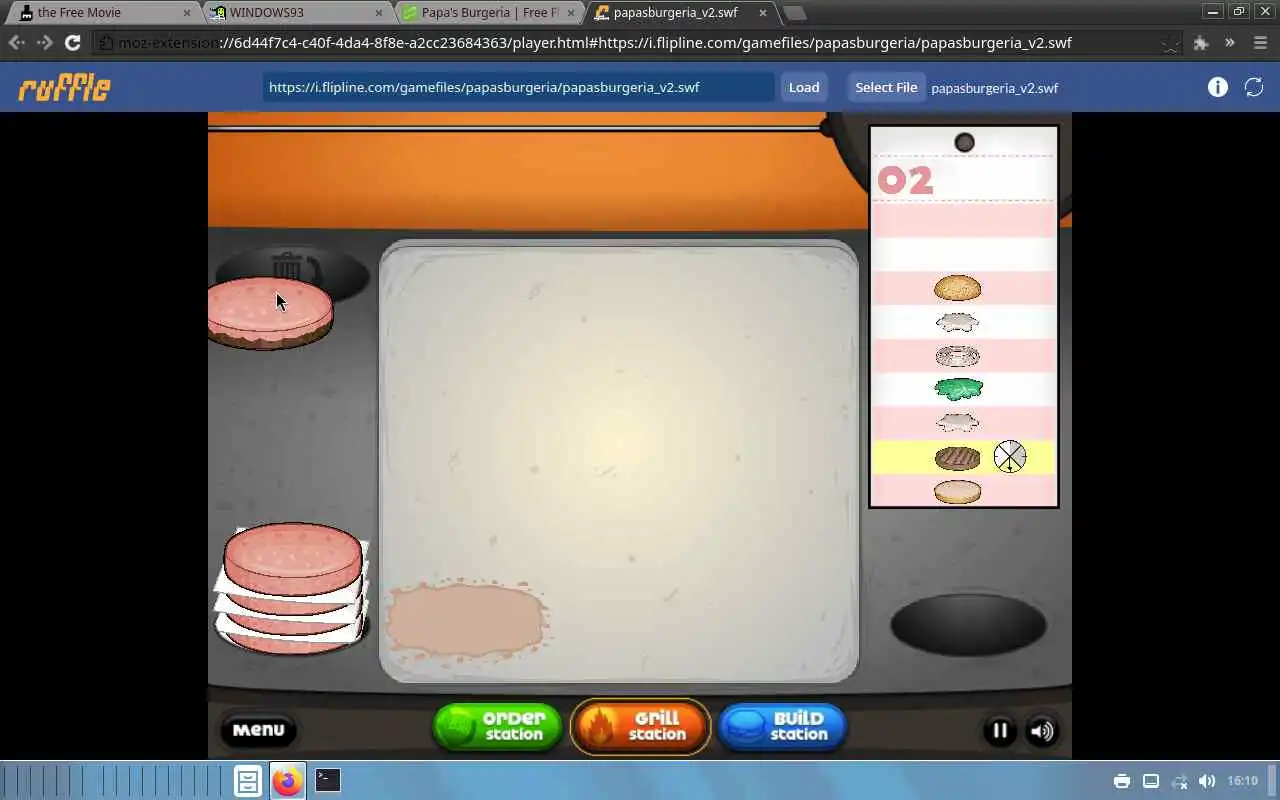This screenshot has width=1280, height=800.
Task: Pick up the raw patty near trash
Action: (x=269, y=312)
